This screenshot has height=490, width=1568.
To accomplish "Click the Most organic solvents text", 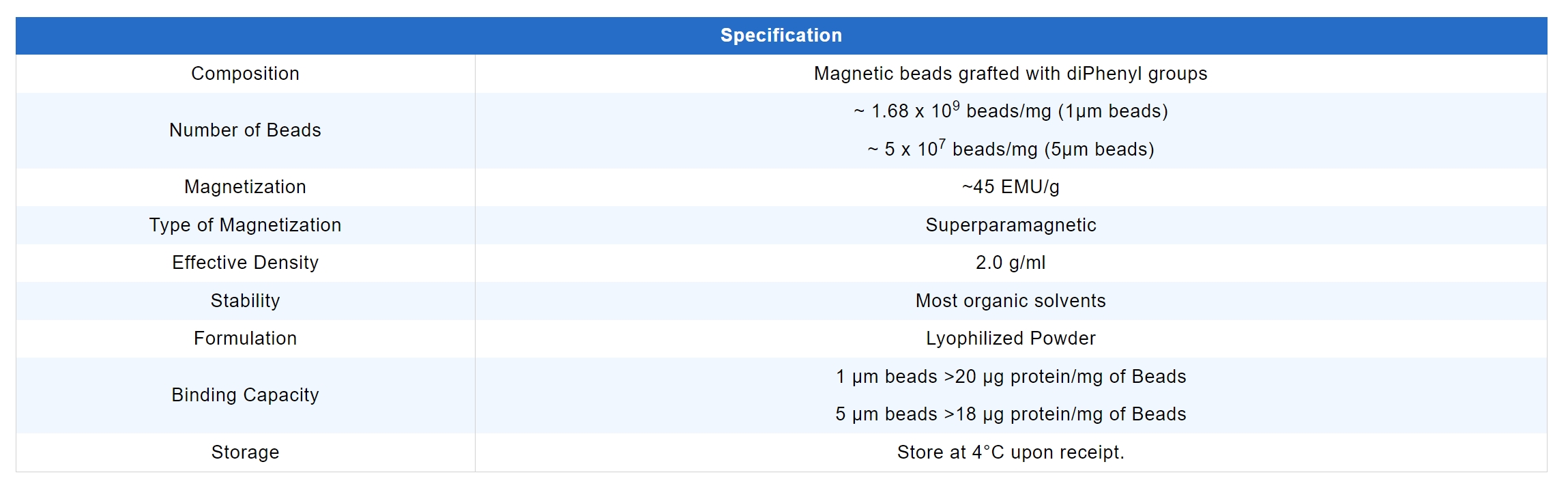I will 1010,301.
